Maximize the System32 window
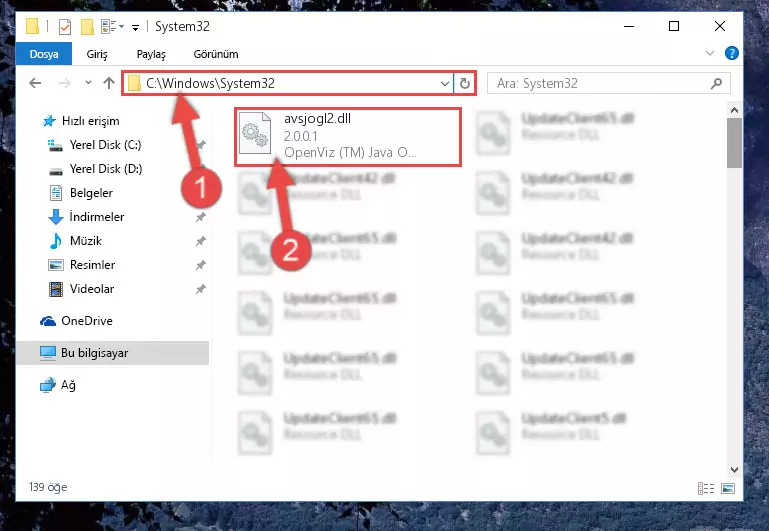Screen dimensions: 769x531 click(x=674, y=26)
